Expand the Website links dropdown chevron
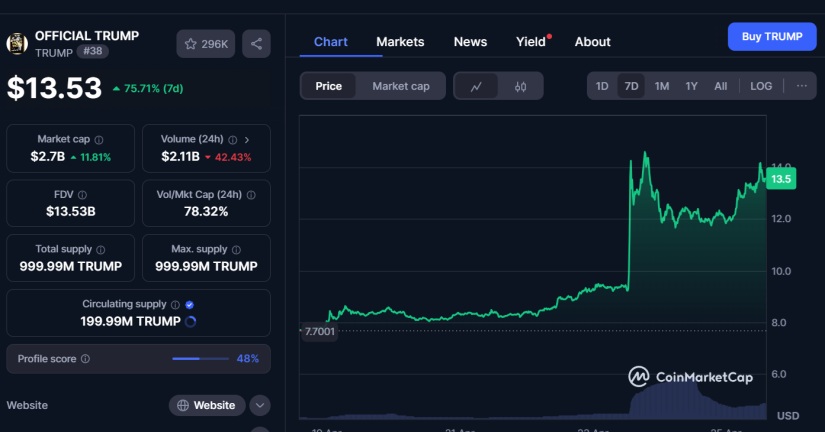The image size is (825, 432). tap(260, 405)
